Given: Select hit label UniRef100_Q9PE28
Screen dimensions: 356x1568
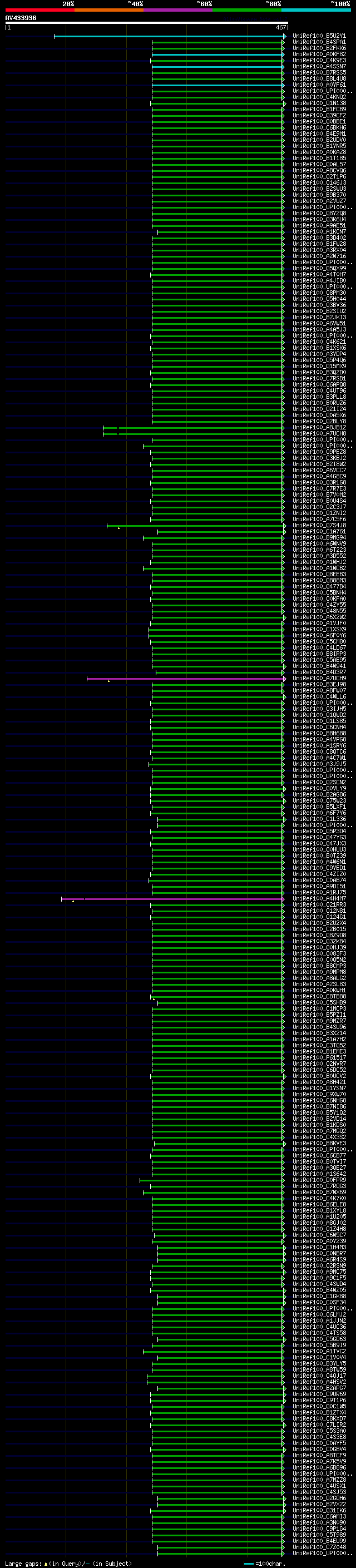Looking at the screenshot, I should point(319,452).
